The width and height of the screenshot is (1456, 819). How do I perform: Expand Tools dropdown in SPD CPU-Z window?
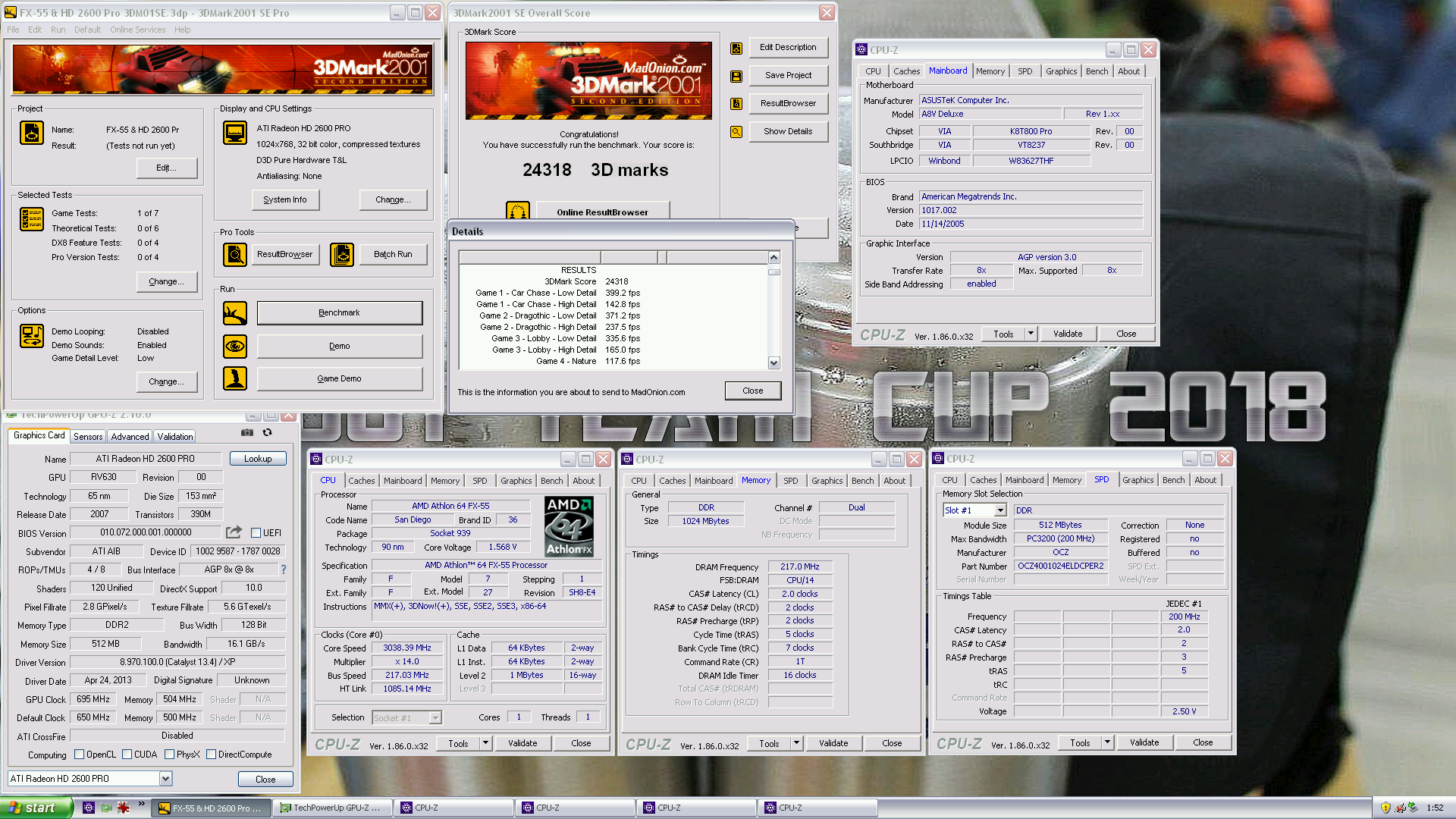click(x=1107, y=742)
